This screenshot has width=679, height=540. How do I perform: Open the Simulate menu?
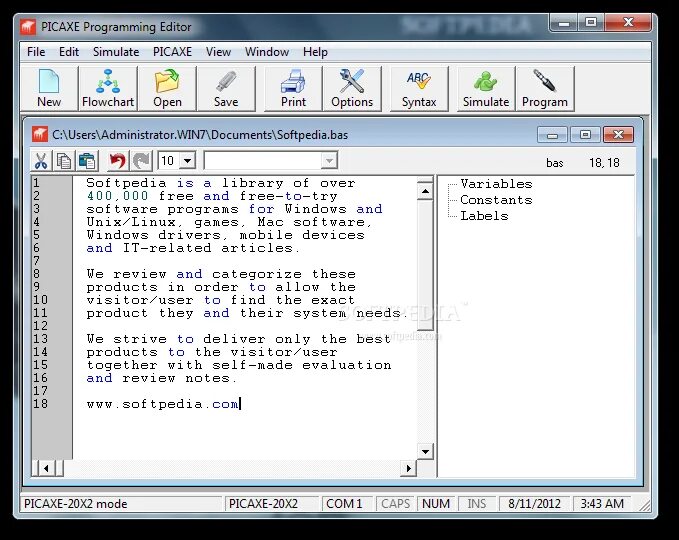(x=116, y=52)
